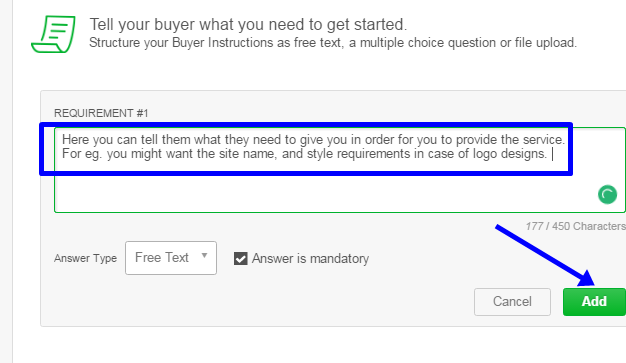The width and height of the screenshot is (626, 363).
Task: Click the REQUIREMENT #1 label
Action: pyautogui.click(x=101, y=113)
